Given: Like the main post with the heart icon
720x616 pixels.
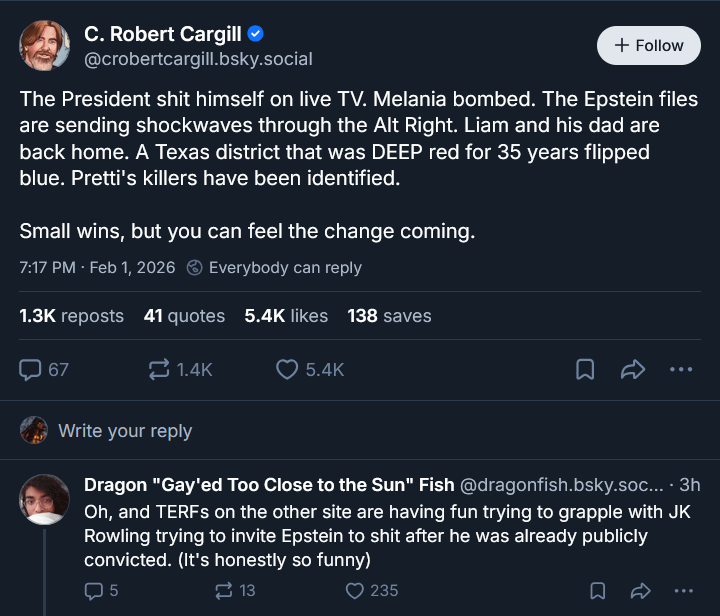Looking at the screenshot, I should [288, 369].
